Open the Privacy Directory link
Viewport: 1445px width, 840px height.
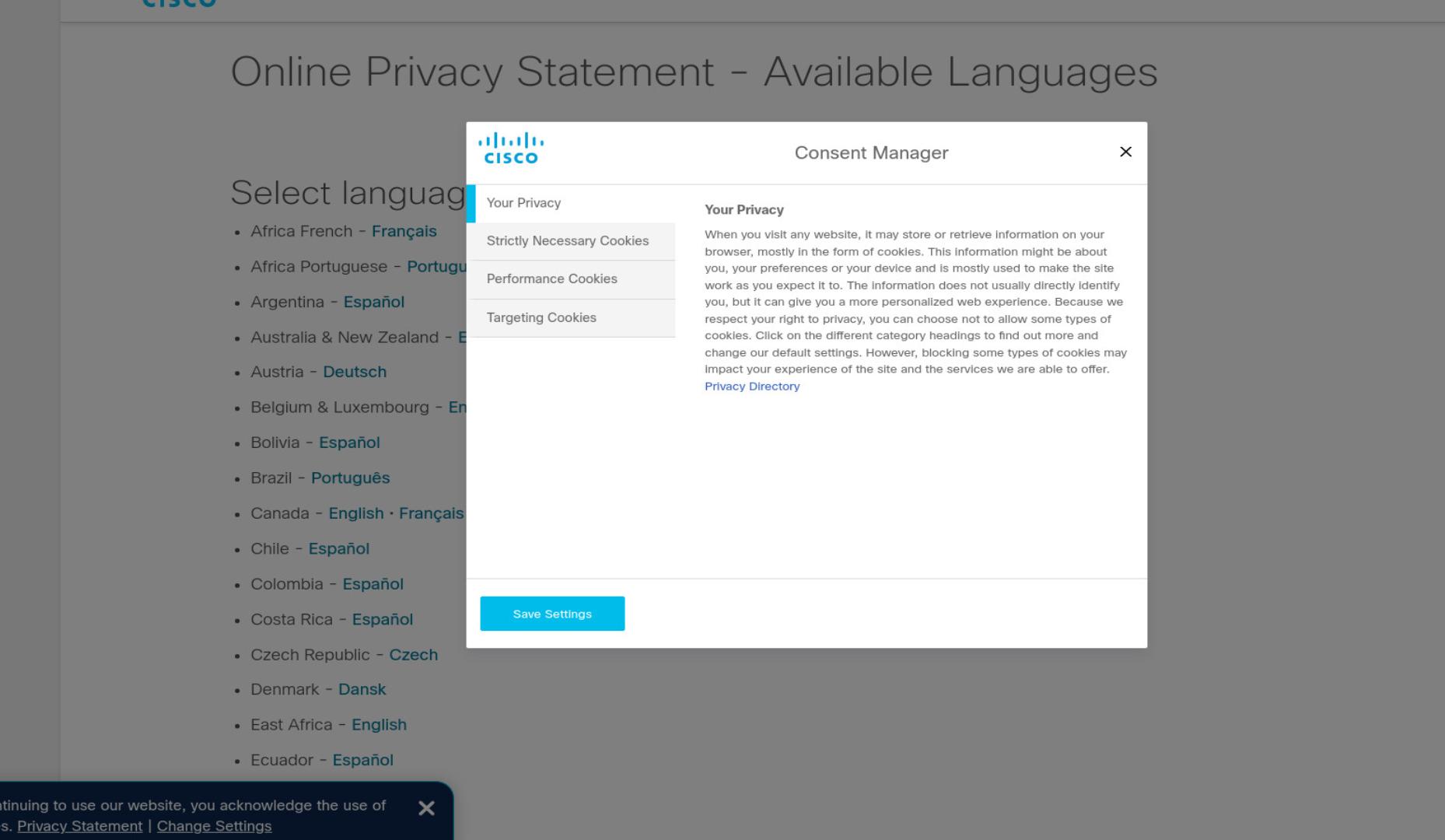tap(752, 387)
